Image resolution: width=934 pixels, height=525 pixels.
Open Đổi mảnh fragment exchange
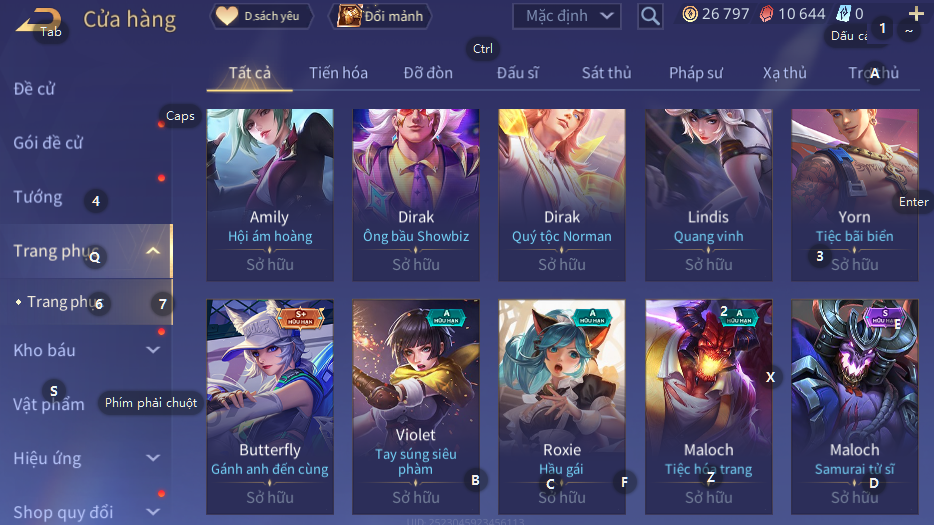pos(381,16)
